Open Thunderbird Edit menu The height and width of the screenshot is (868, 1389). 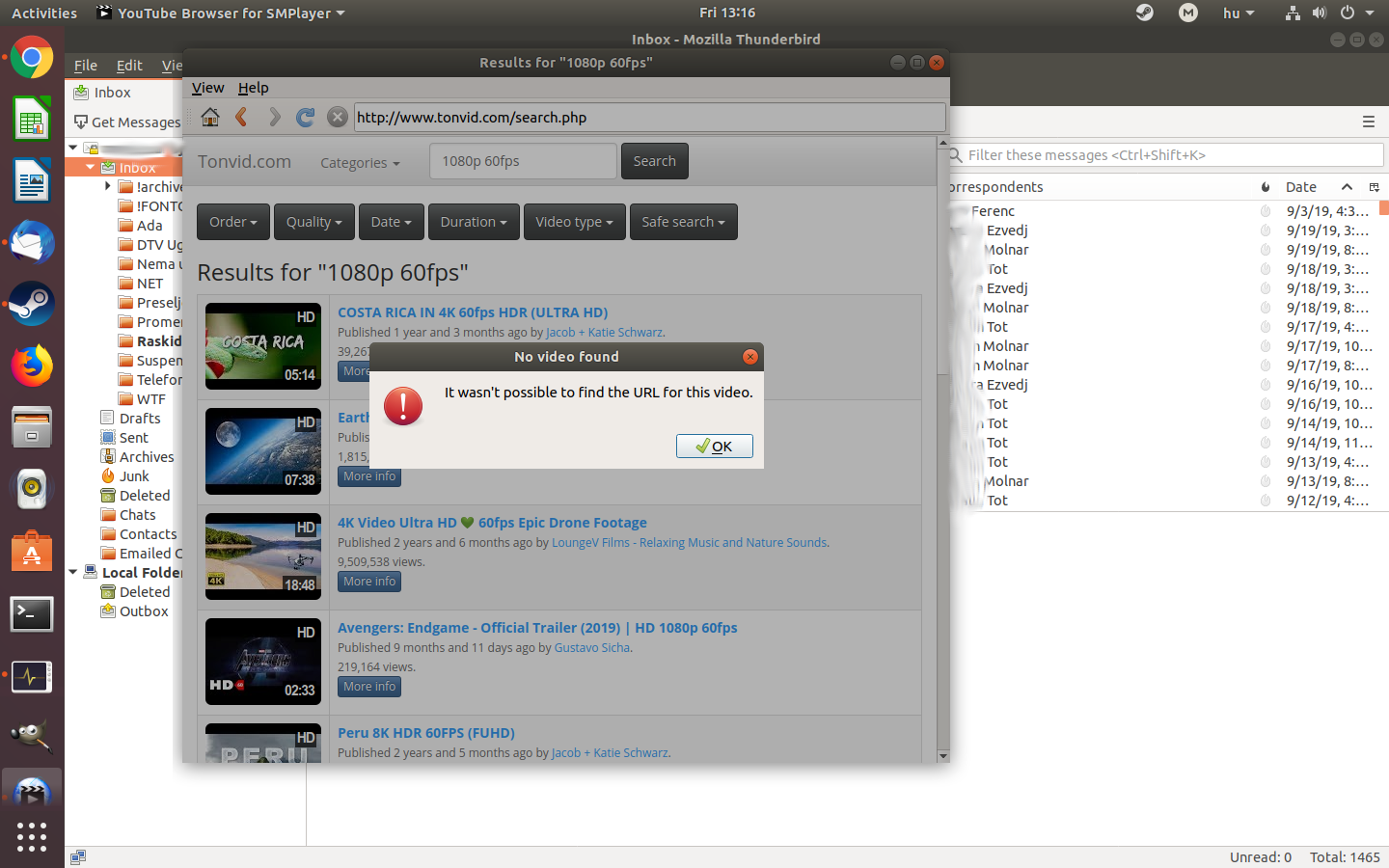[x=129, y=66]
